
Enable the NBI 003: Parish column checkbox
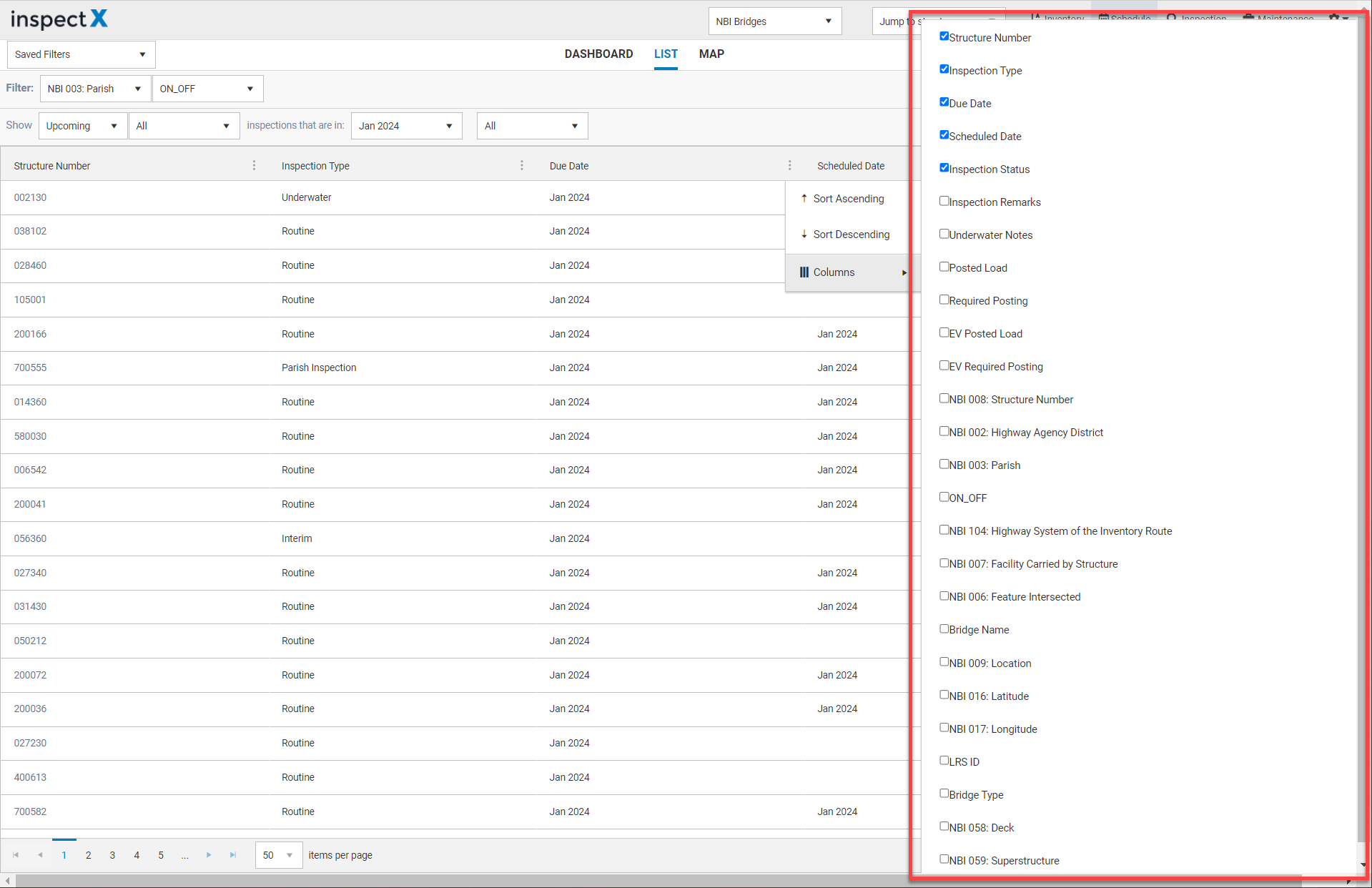[x=944, y=464]
